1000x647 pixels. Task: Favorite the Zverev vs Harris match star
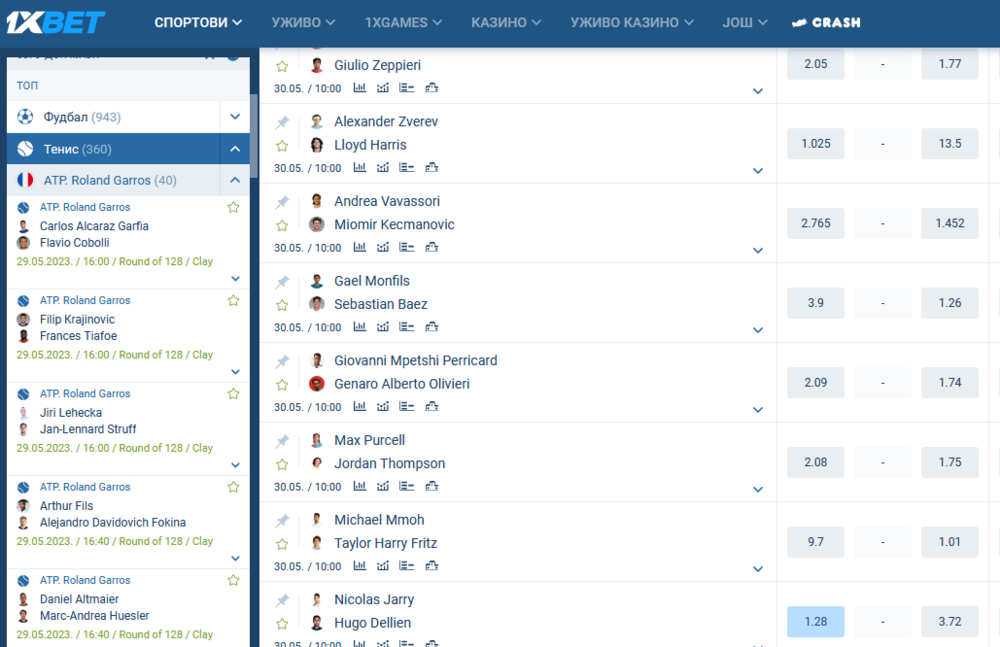click(282, 146)
